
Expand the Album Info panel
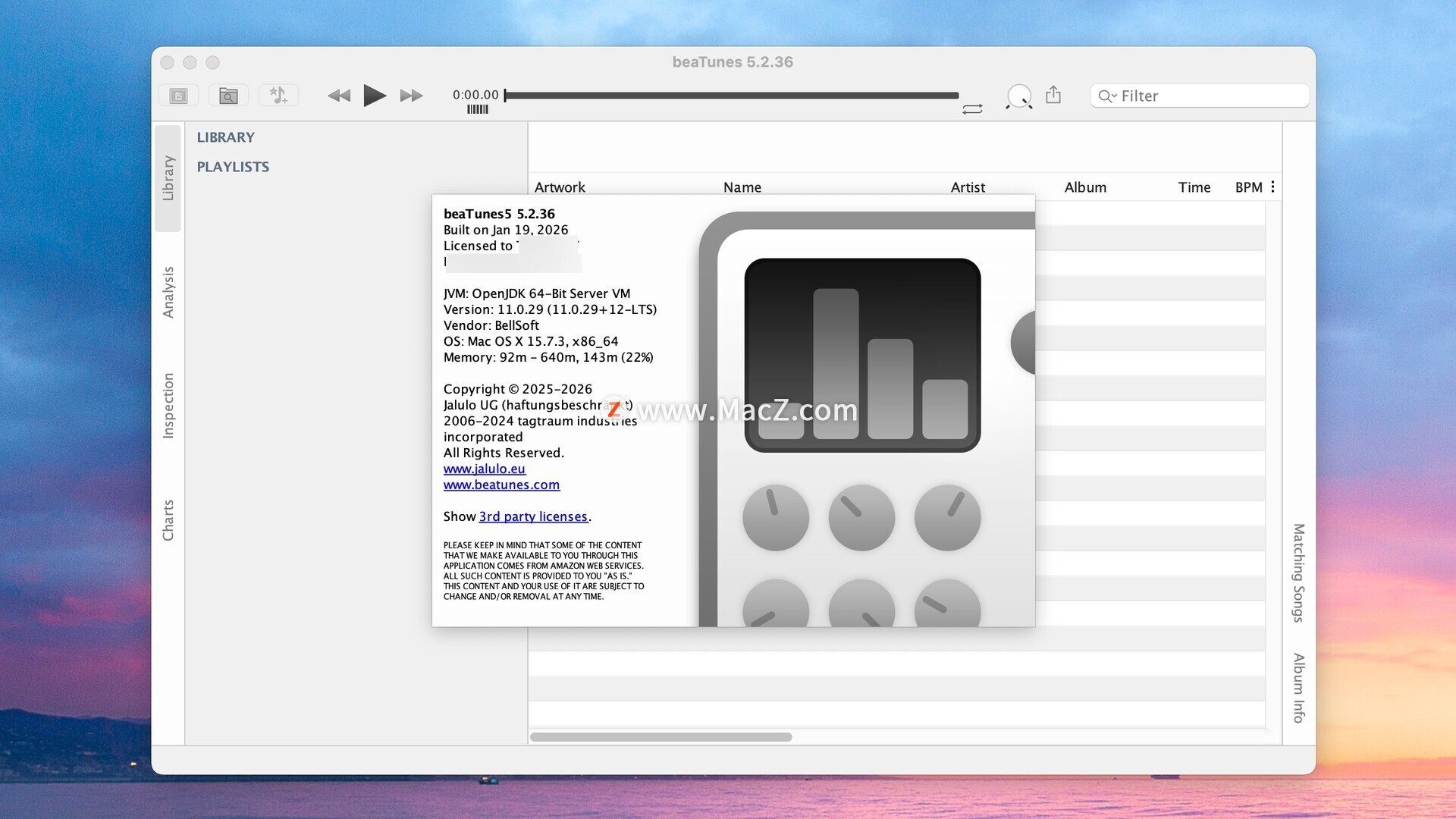[1298, 688]
